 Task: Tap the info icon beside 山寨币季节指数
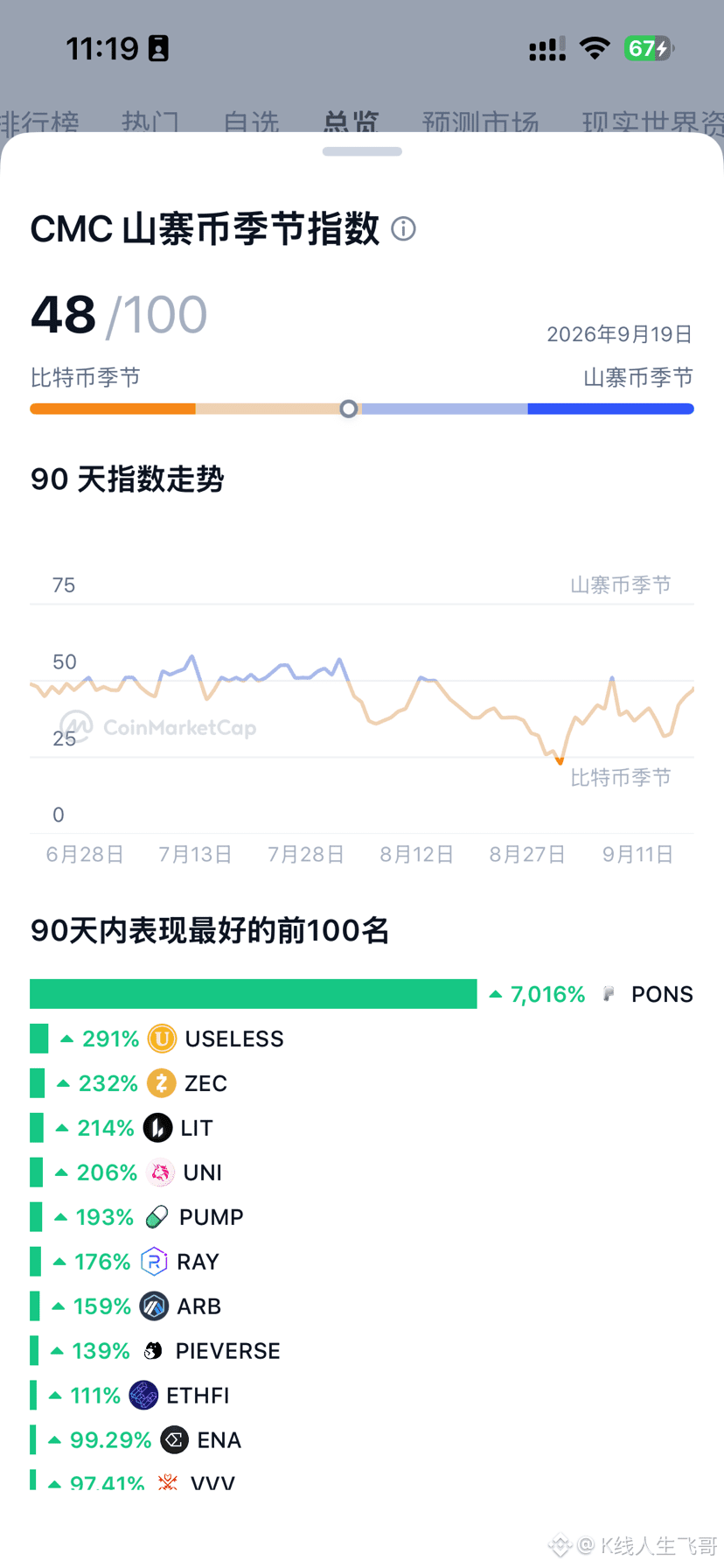coord(403,229)
